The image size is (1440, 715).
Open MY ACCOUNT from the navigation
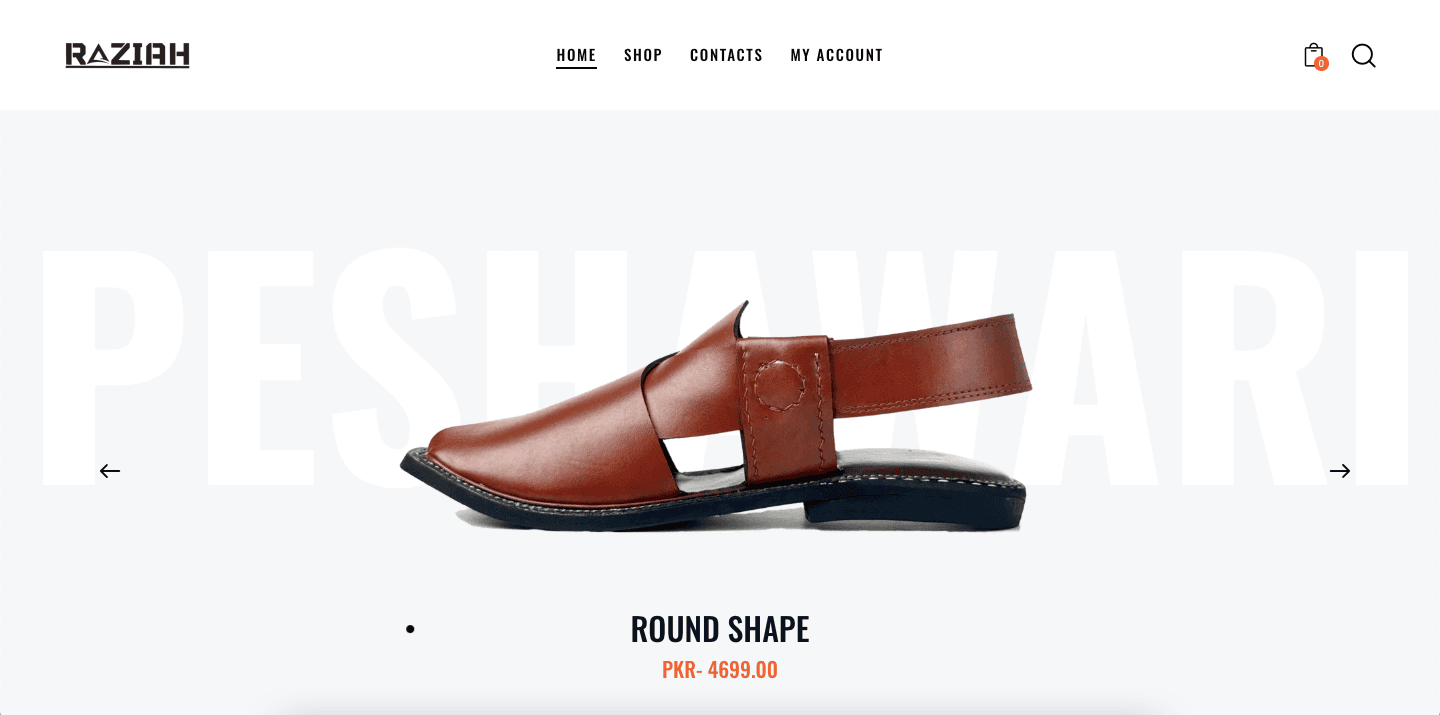tap(837, 55)
